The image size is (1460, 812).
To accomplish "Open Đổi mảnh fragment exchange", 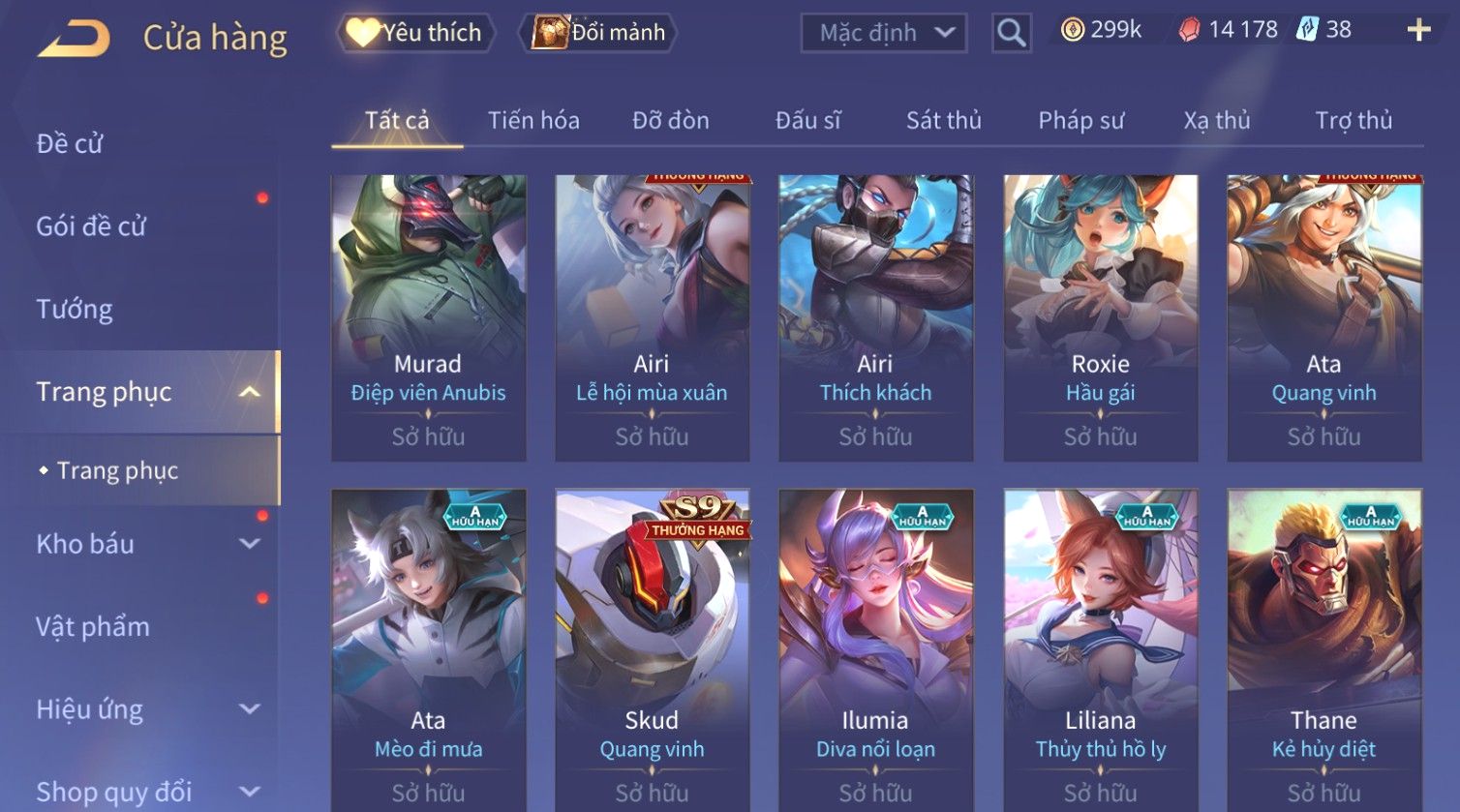I will pos(597,33).
